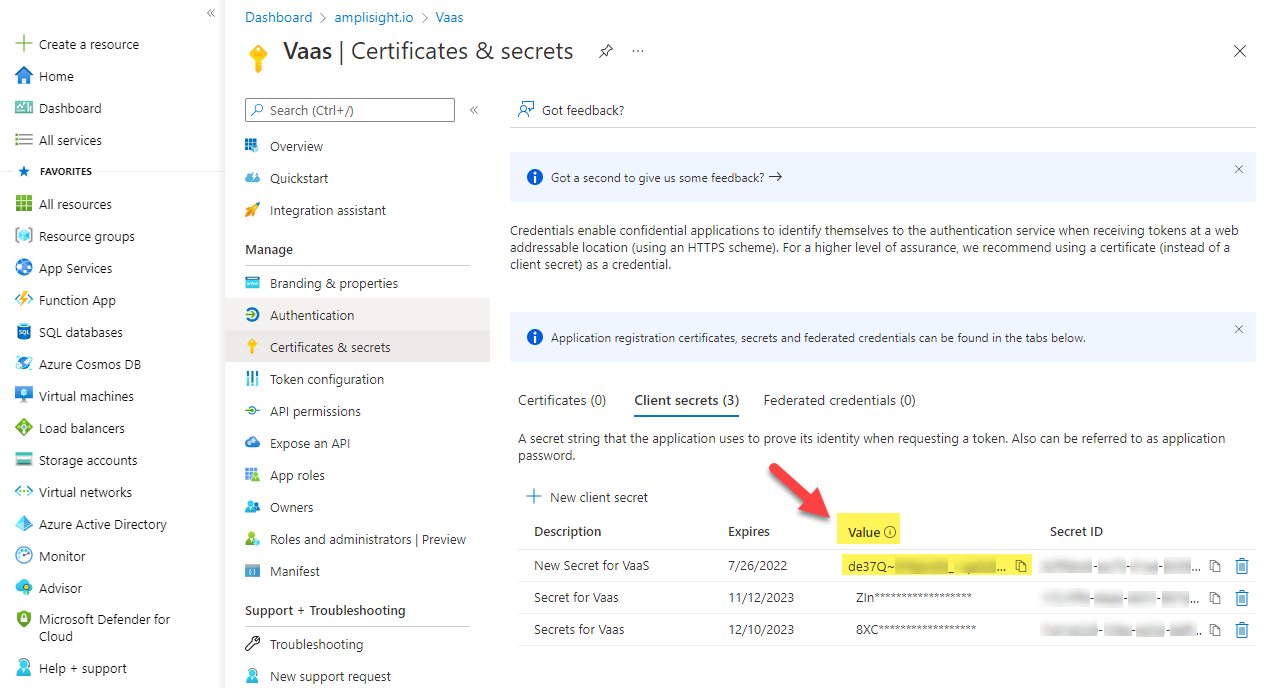The height and width of the screenshot is (688, 1275).
Task: Copy the value of New Secret for VaaS
Action: click(1021, 566)
